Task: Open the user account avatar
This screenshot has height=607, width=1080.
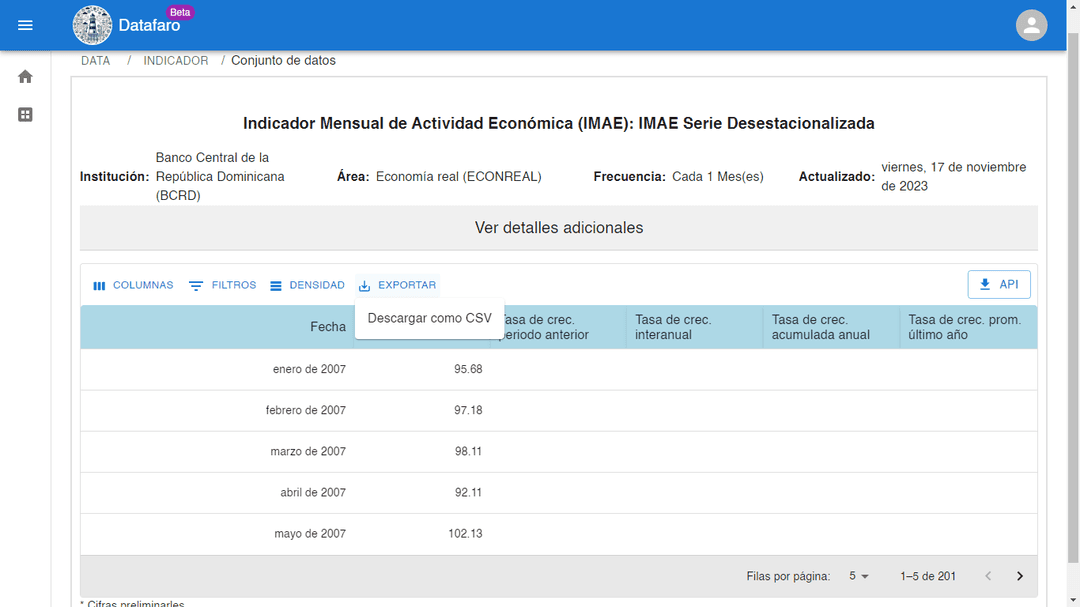Action: coord(1031,25)
